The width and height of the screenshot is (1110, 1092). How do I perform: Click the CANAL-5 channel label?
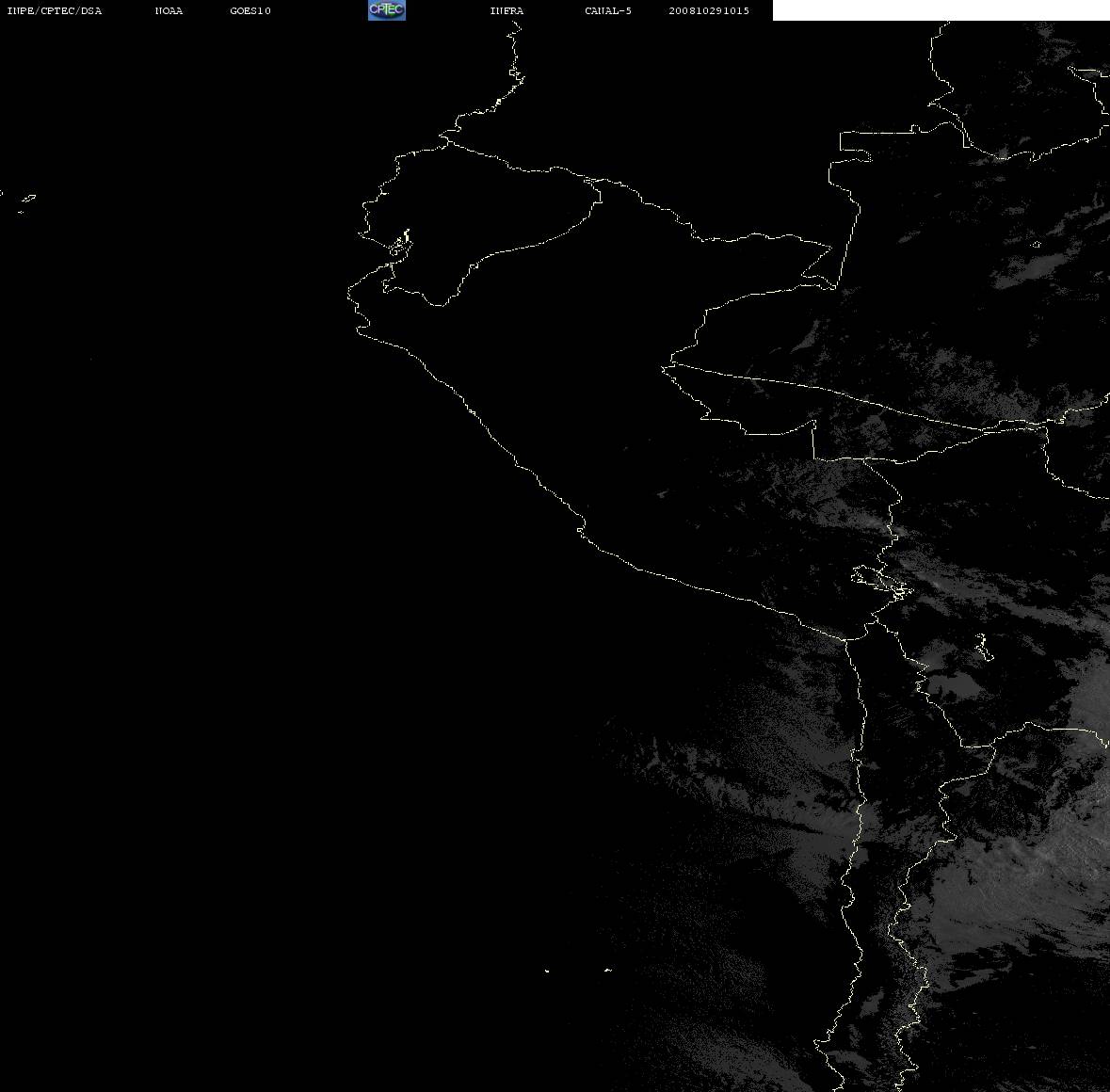click(608, 10)
